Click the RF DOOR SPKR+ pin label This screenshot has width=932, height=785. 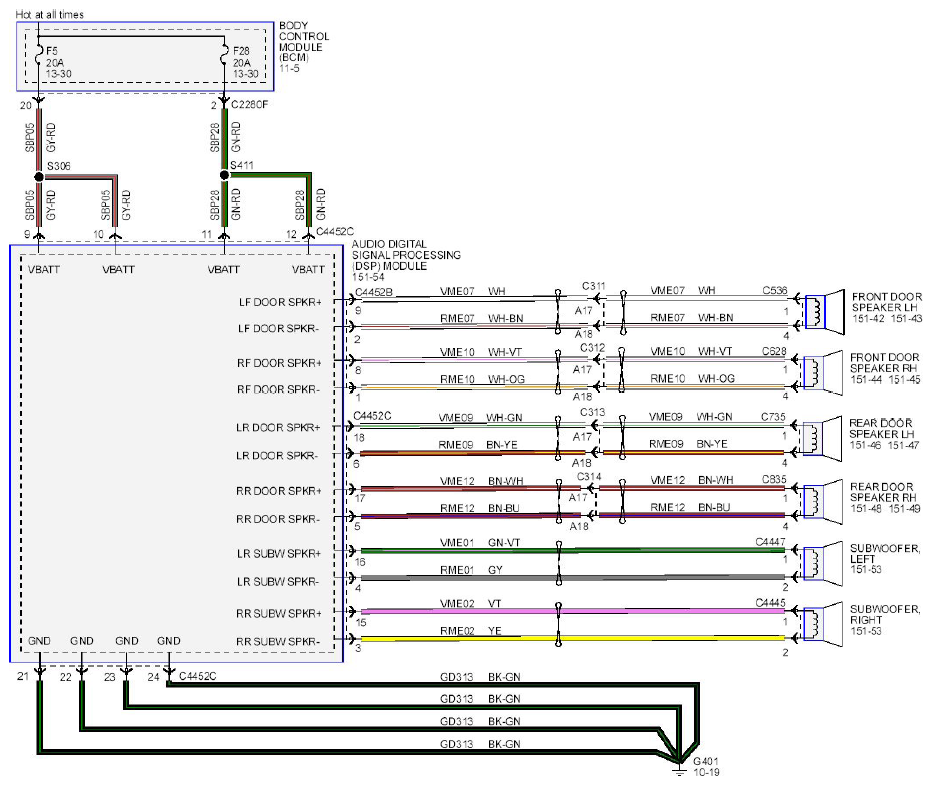tap(279, 362)
